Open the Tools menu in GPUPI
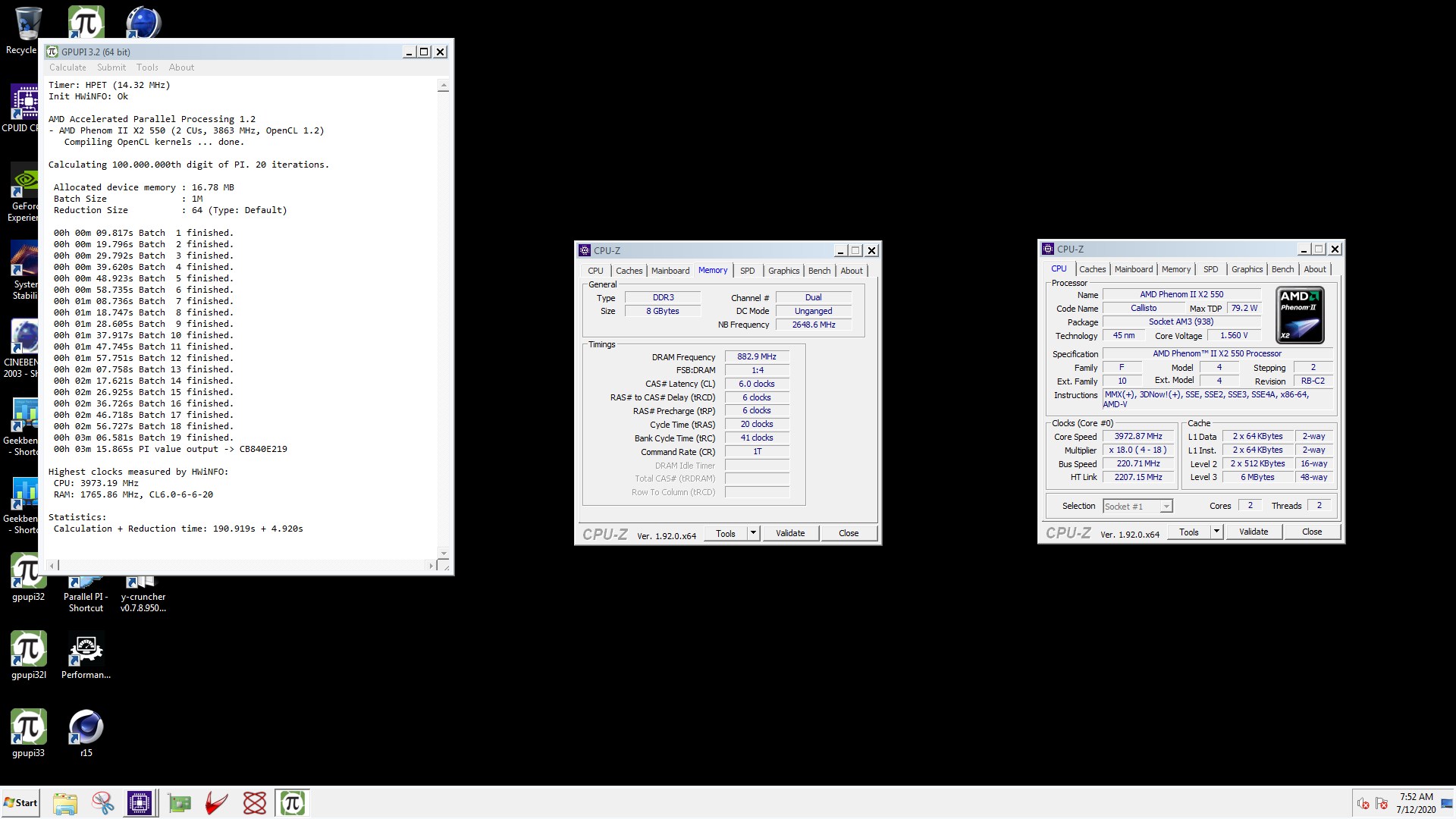 [x=147, y=67]
